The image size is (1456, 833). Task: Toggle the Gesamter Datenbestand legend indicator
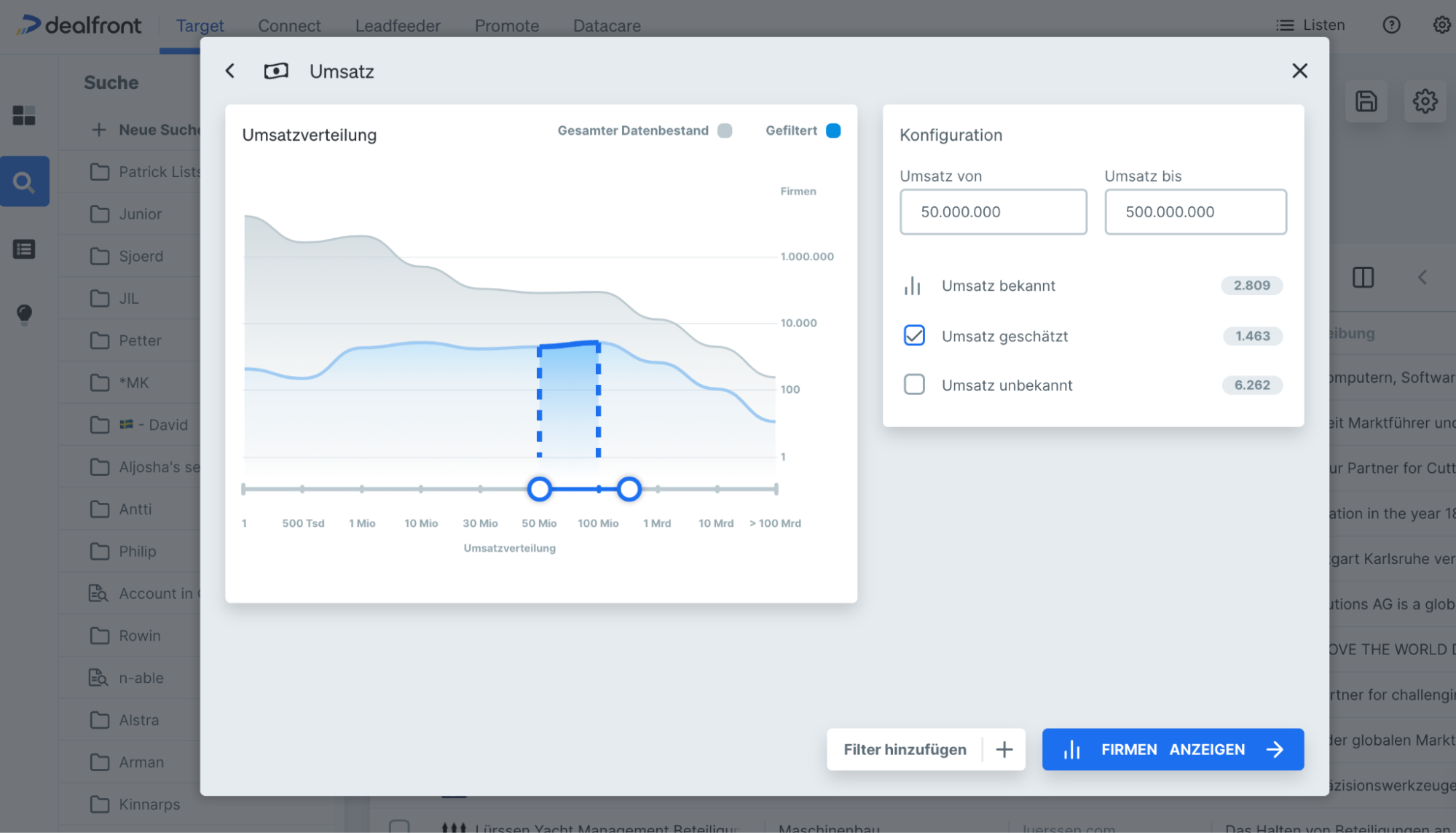click(x=724, y=130)
